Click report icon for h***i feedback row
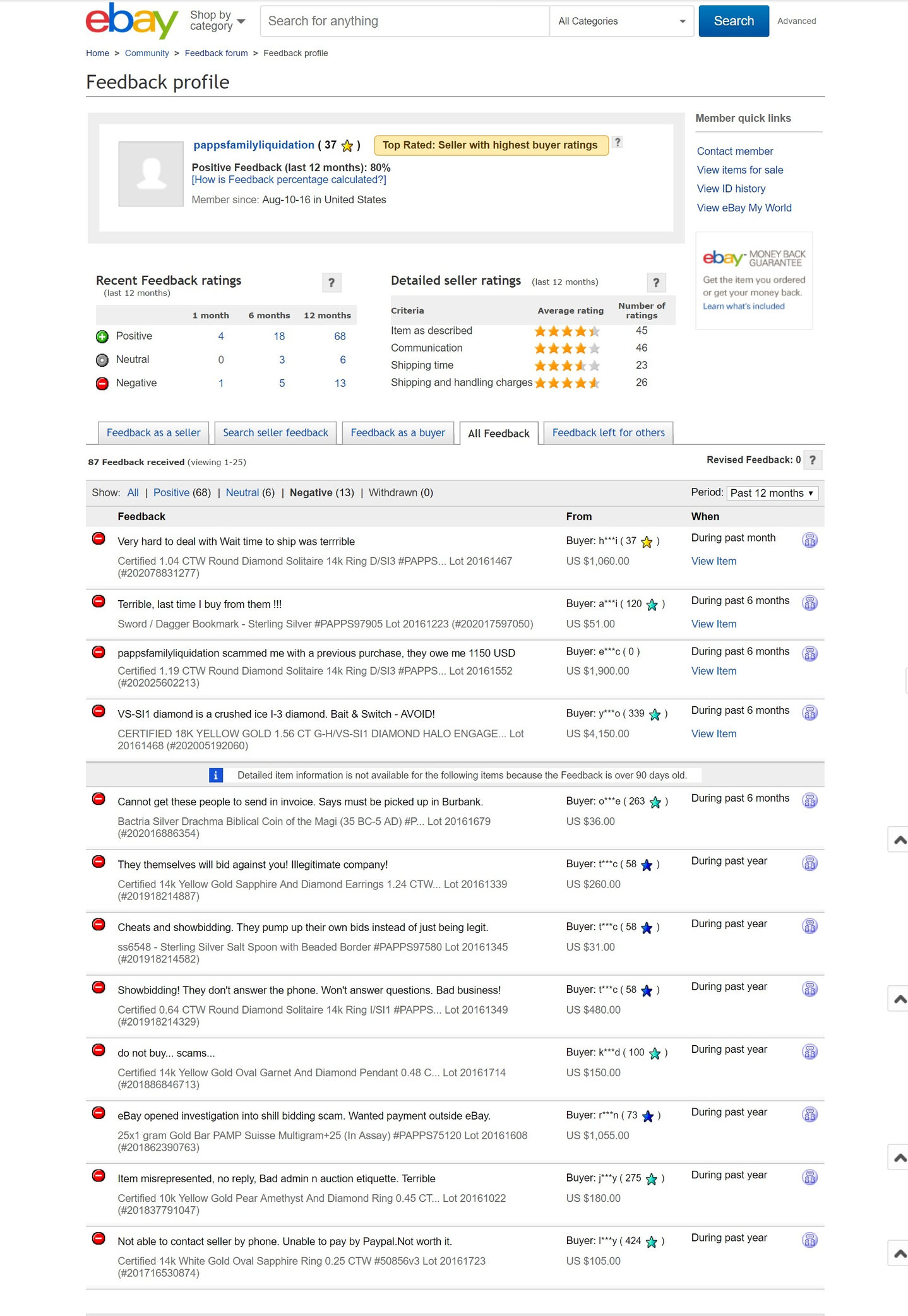Screen dimensions: 908x1316 [809, 540]
